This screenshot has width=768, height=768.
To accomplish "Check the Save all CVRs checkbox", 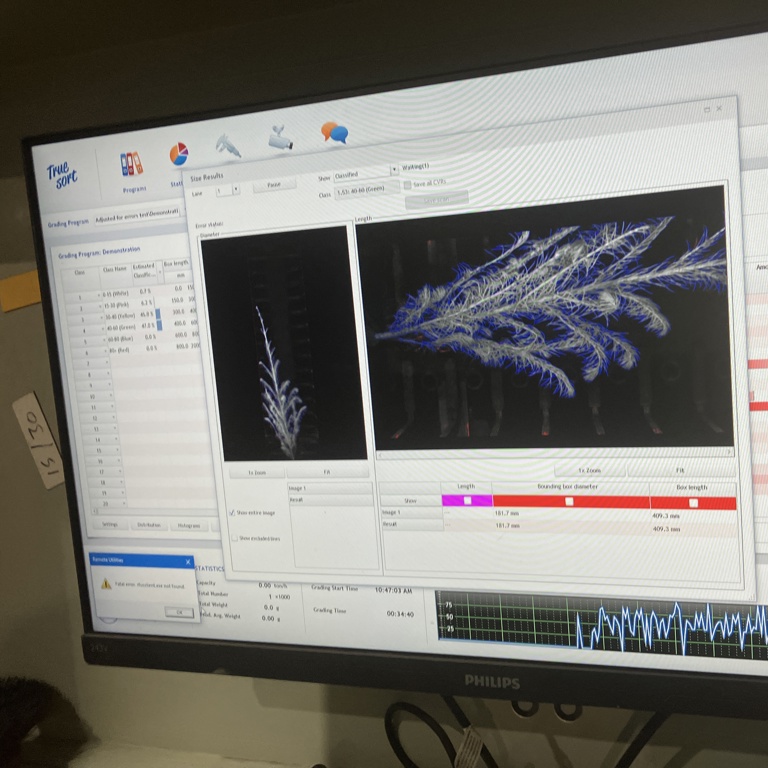I will [406, 184].
